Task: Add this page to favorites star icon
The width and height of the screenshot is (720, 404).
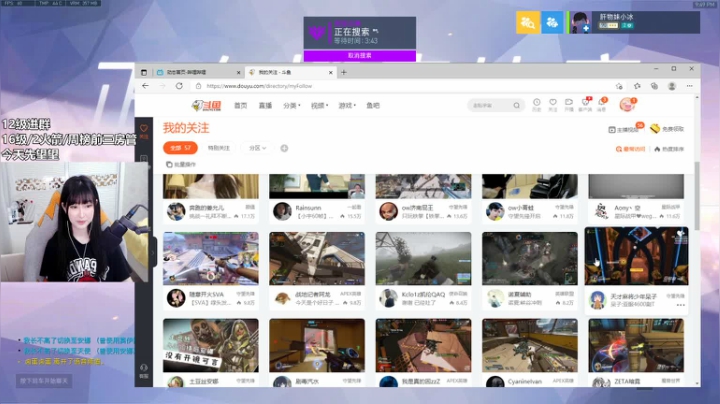Action: (619, 86)
